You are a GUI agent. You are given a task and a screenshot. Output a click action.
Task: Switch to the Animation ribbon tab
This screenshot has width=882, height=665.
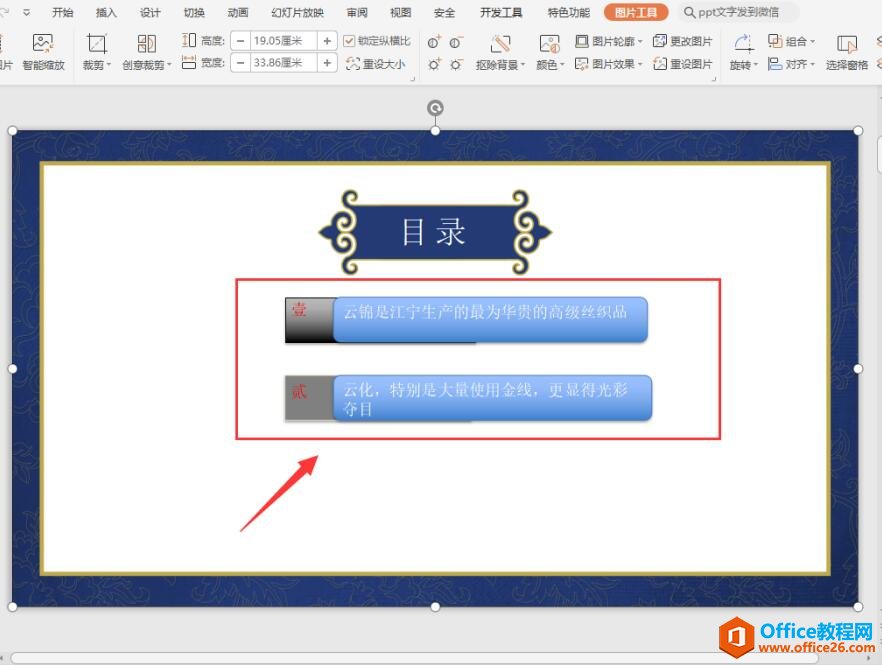[x=236, y=12]
